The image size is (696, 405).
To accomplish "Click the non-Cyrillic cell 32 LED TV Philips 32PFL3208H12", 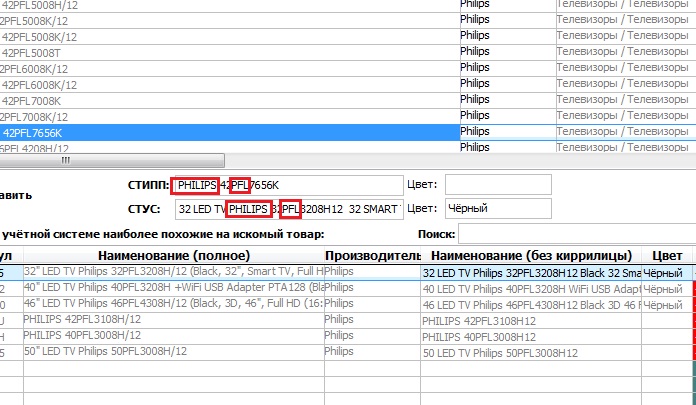I will tap(531, 273).
